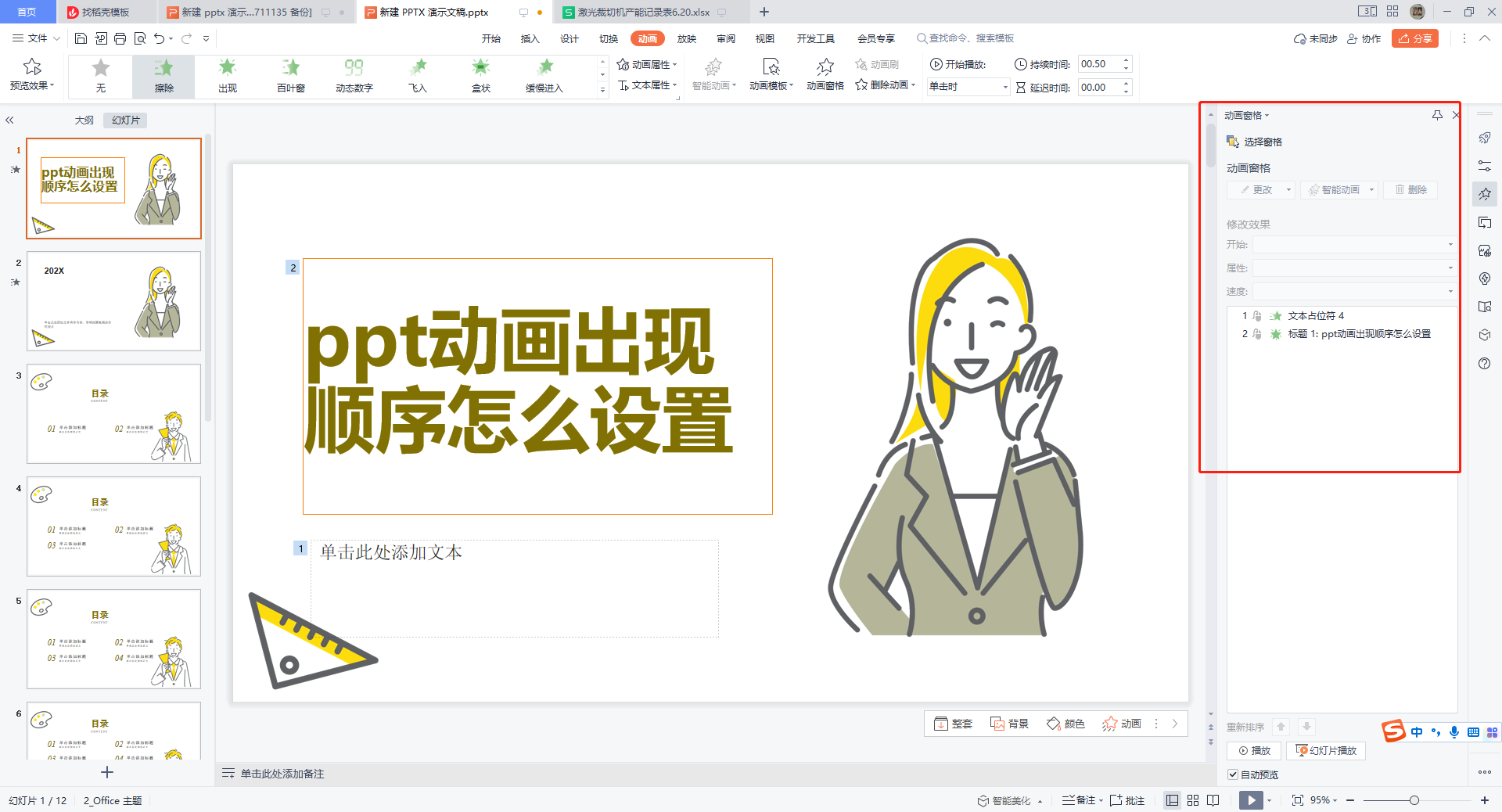Viewport: 1502px width, 812px height.
Task: Select the 盒状 animation effect
Action: [480, 76]
